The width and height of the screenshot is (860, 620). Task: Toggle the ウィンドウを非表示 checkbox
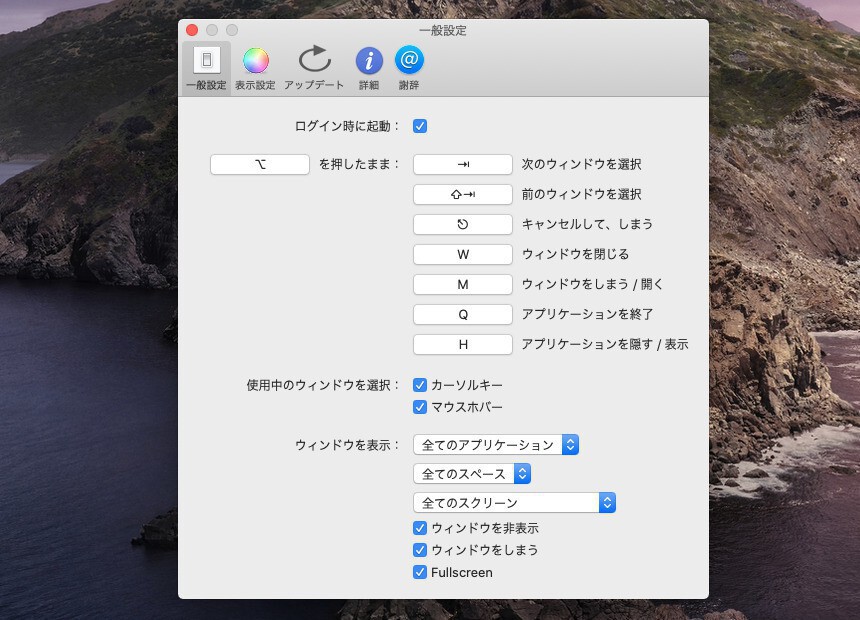[420, 528]
